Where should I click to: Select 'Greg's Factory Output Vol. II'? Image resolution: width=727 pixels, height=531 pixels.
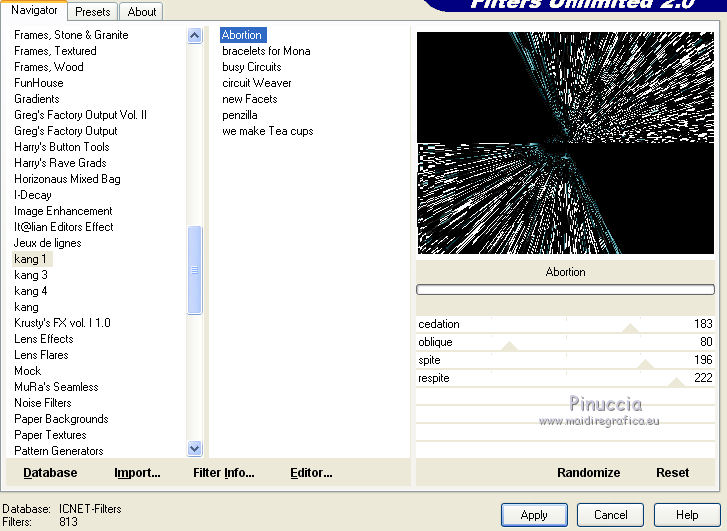80,115
